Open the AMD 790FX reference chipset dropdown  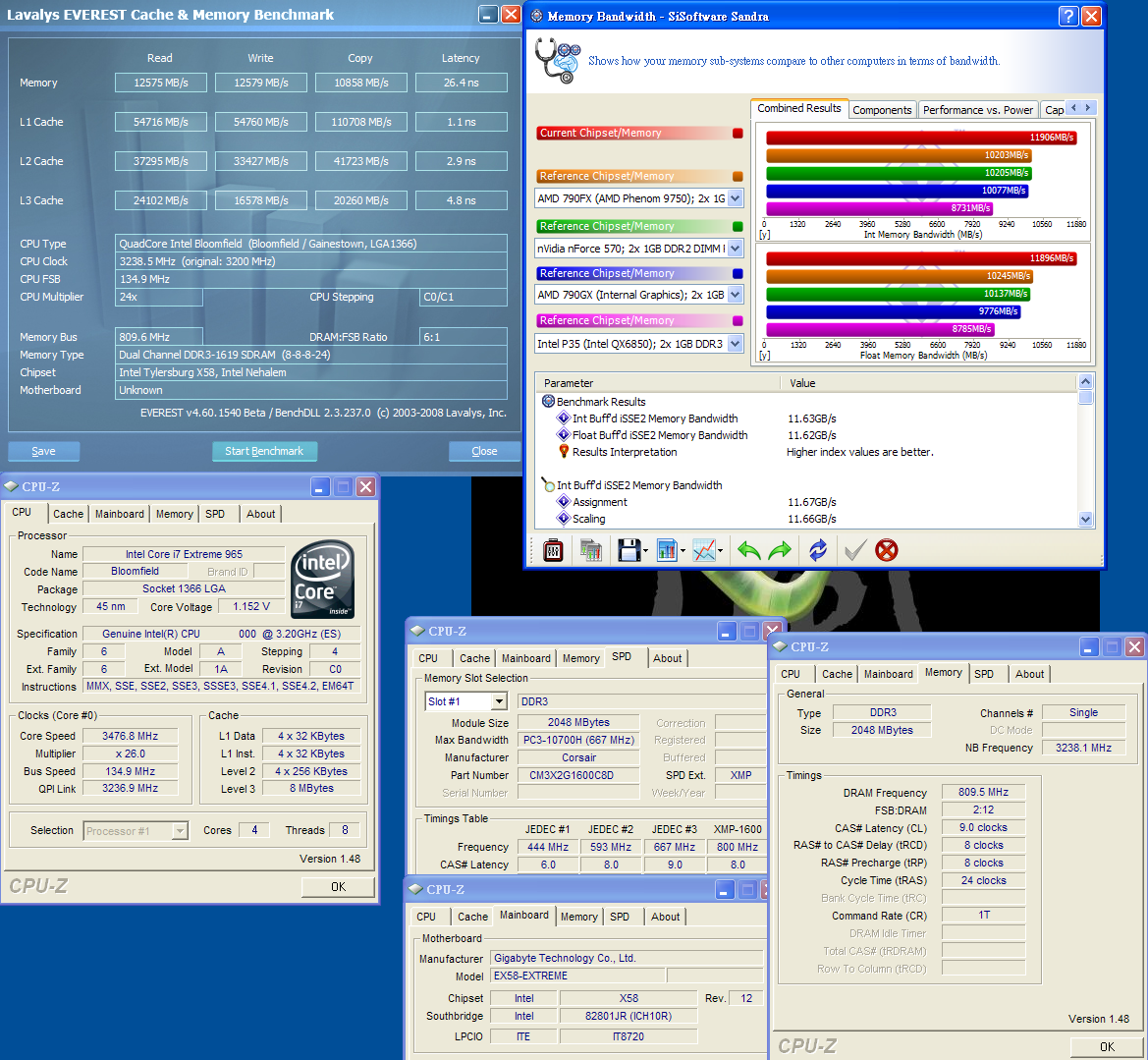pyautogui.click(x=735, y=198)
